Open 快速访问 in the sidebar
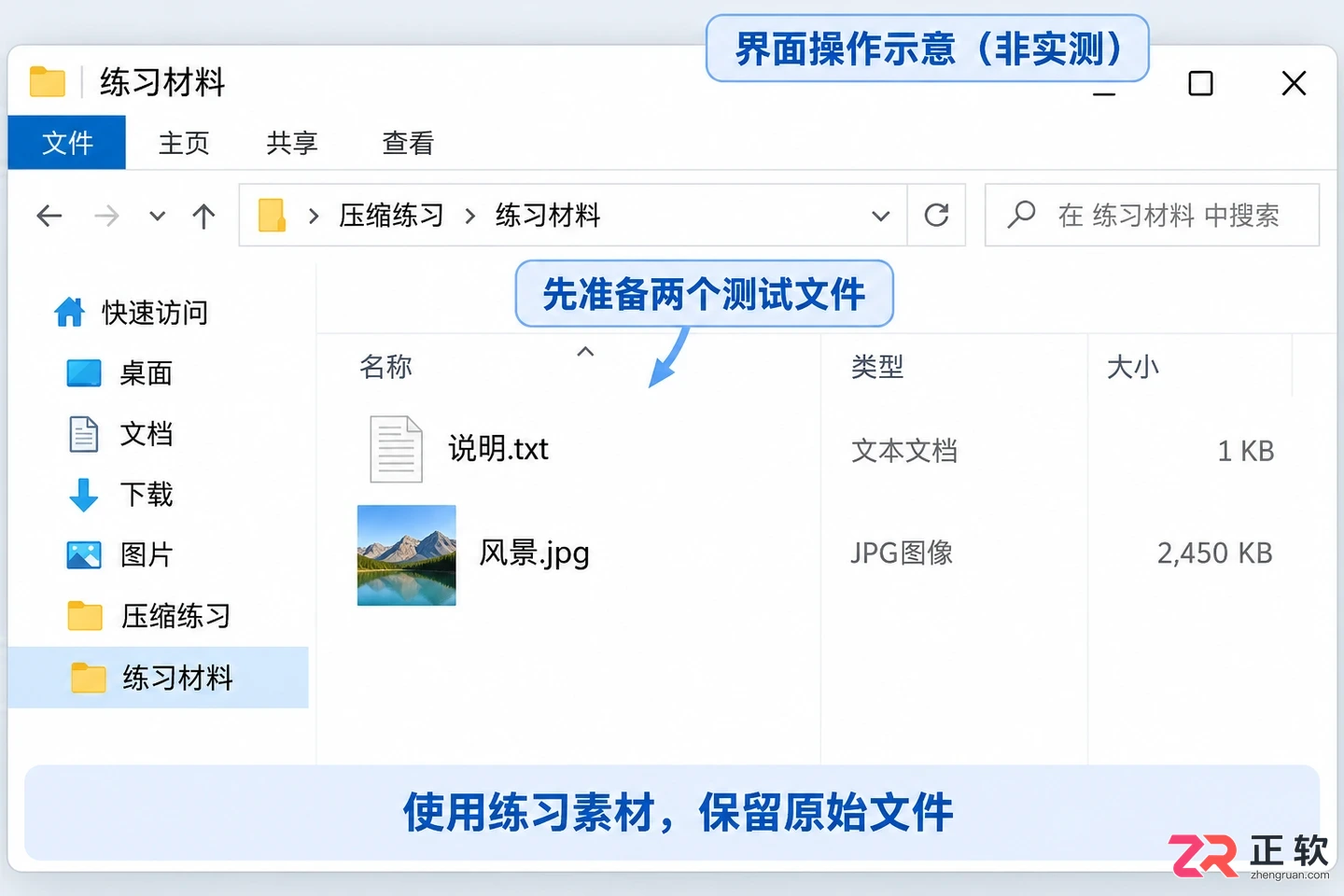Viewport: 1344px width, 896px height. 155,312
